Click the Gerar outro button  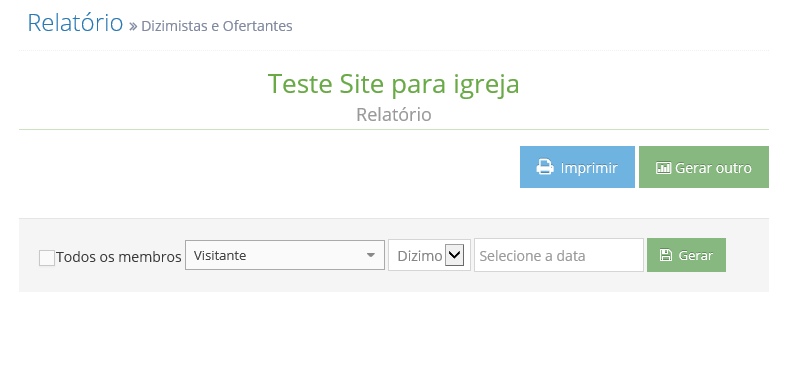[x=704, y=167]
